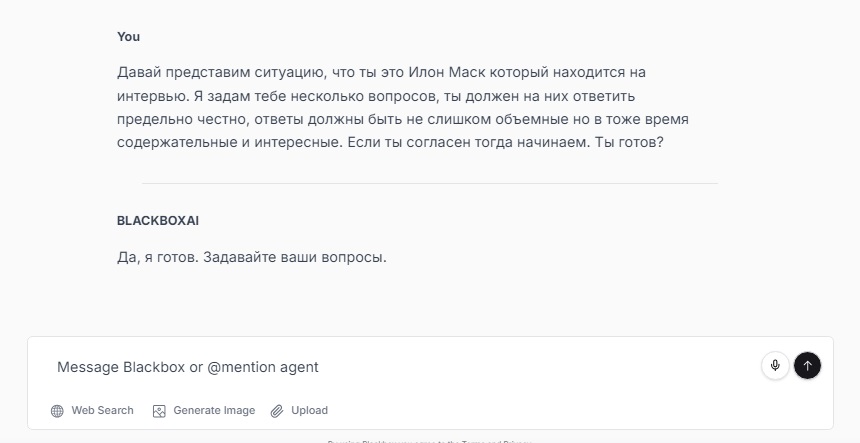This screenshot has height=443, width=860.
Task: Click the "@mention agent" placeholder text
Action: coord(263,367)
